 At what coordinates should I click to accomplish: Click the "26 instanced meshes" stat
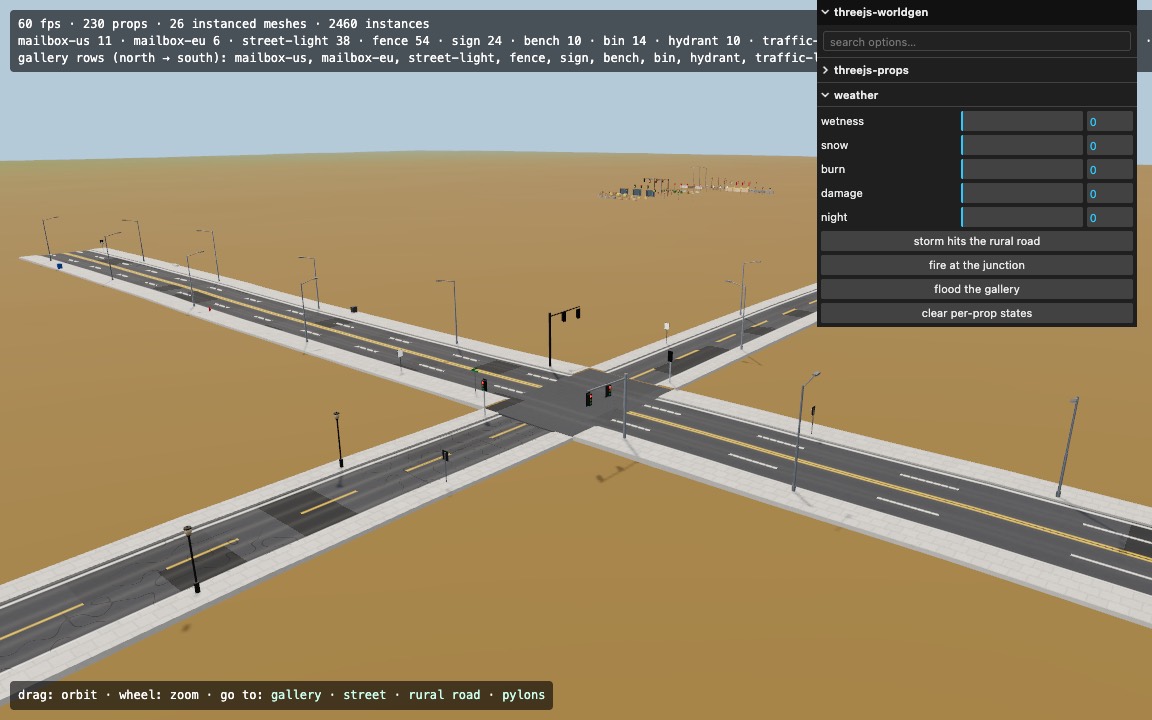pyautogui.click(x=238, y=24)
